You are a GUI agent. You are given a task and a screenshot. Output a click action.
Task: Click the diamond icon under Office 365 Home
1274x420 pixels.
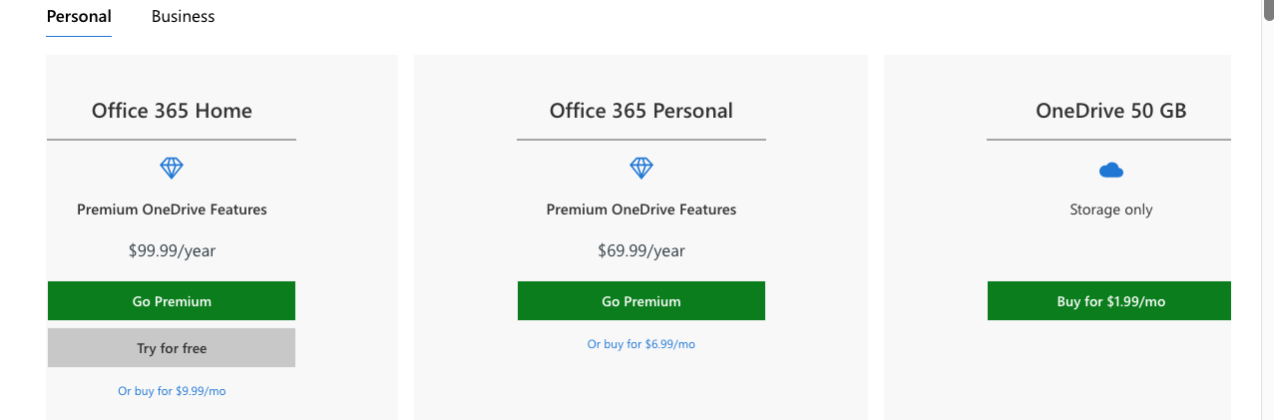(172, 168)
